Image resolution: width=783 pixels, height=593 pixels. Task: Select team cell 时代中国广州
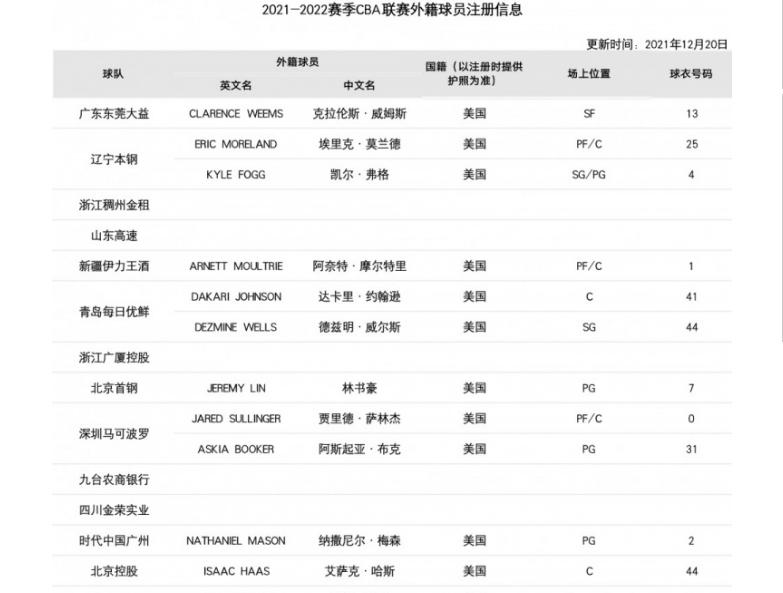tap(114, 540)
